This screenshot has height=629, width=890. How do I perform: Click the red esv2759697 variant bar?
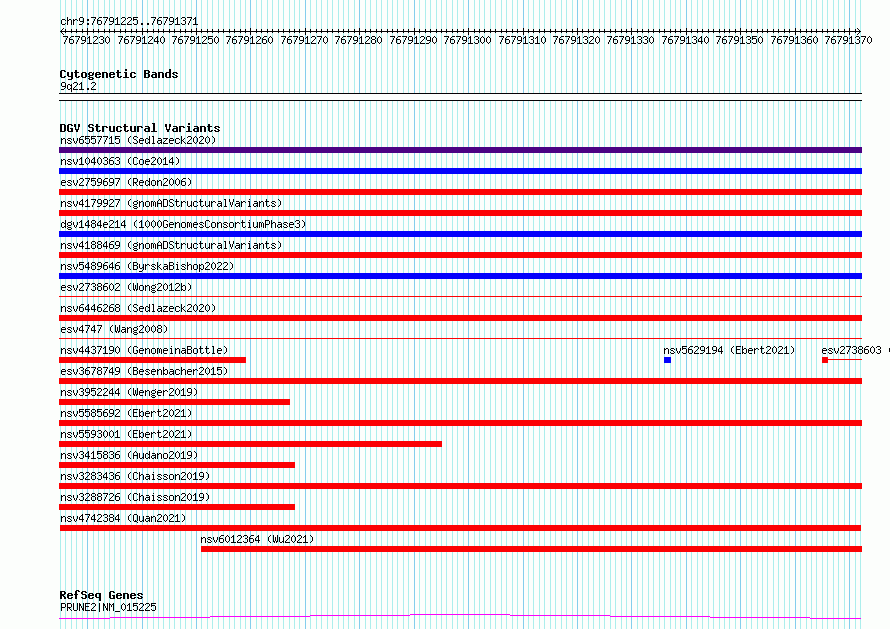click(x=460, y=192)
